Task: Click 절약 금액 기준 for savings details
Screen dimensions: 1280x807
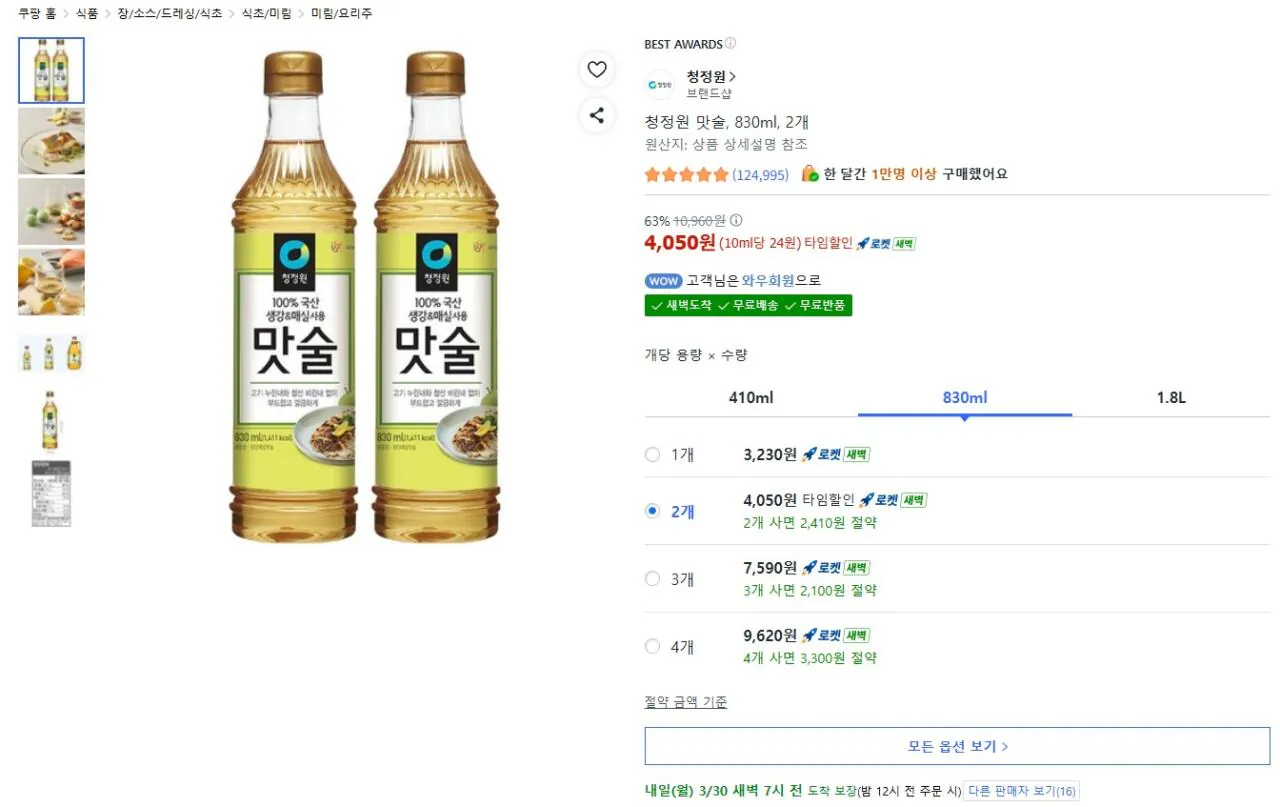Action: (686, 702)
